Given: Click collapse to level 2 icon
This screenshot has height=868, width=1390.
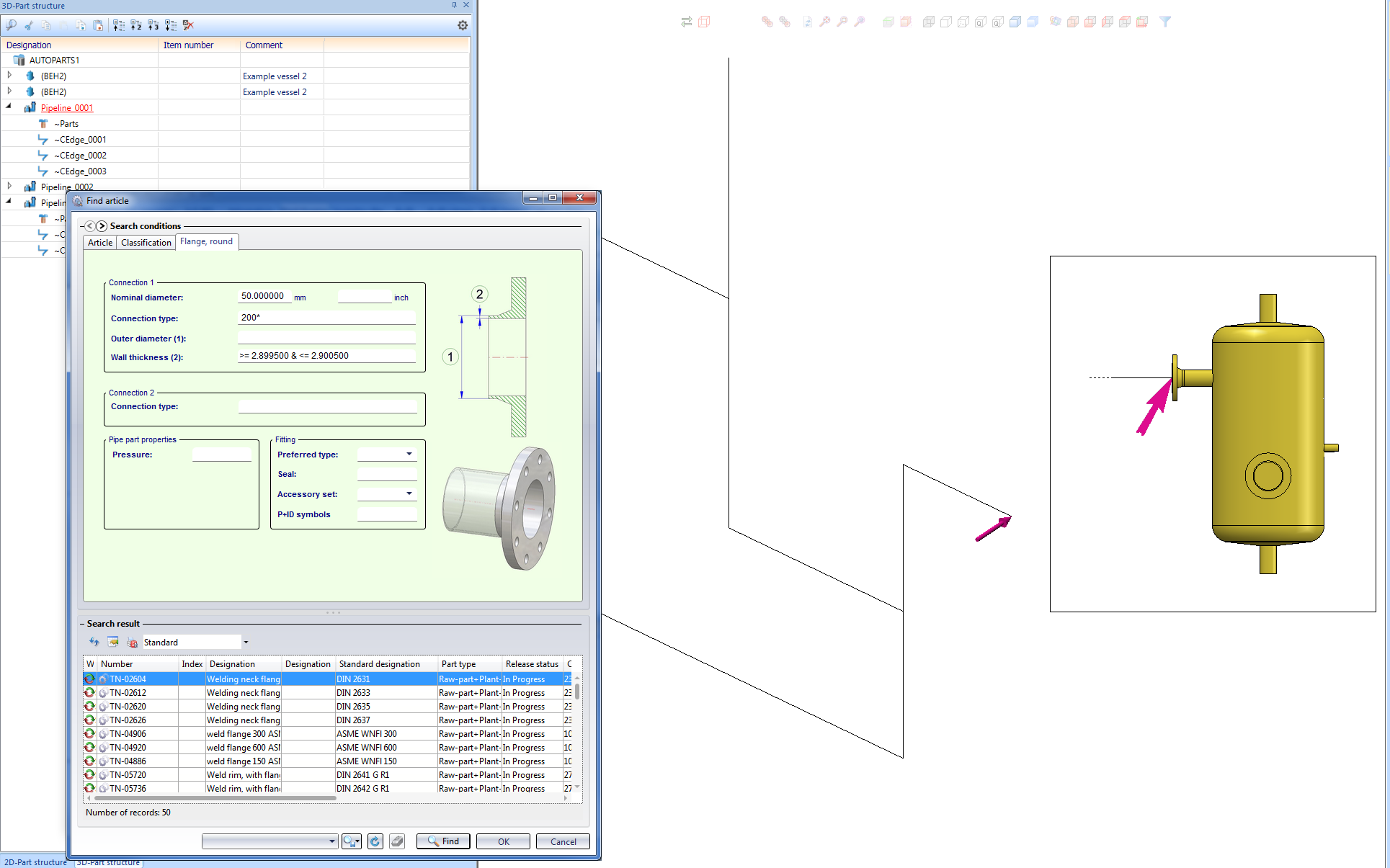Looking at the screenshot, I should (136, 25).
